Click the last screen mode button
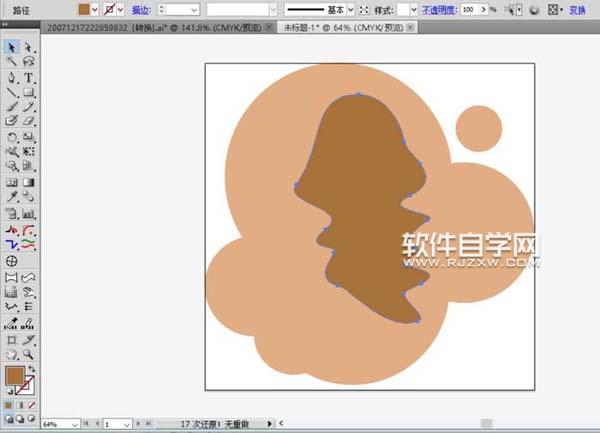600x433 pixels. (32, 419)
